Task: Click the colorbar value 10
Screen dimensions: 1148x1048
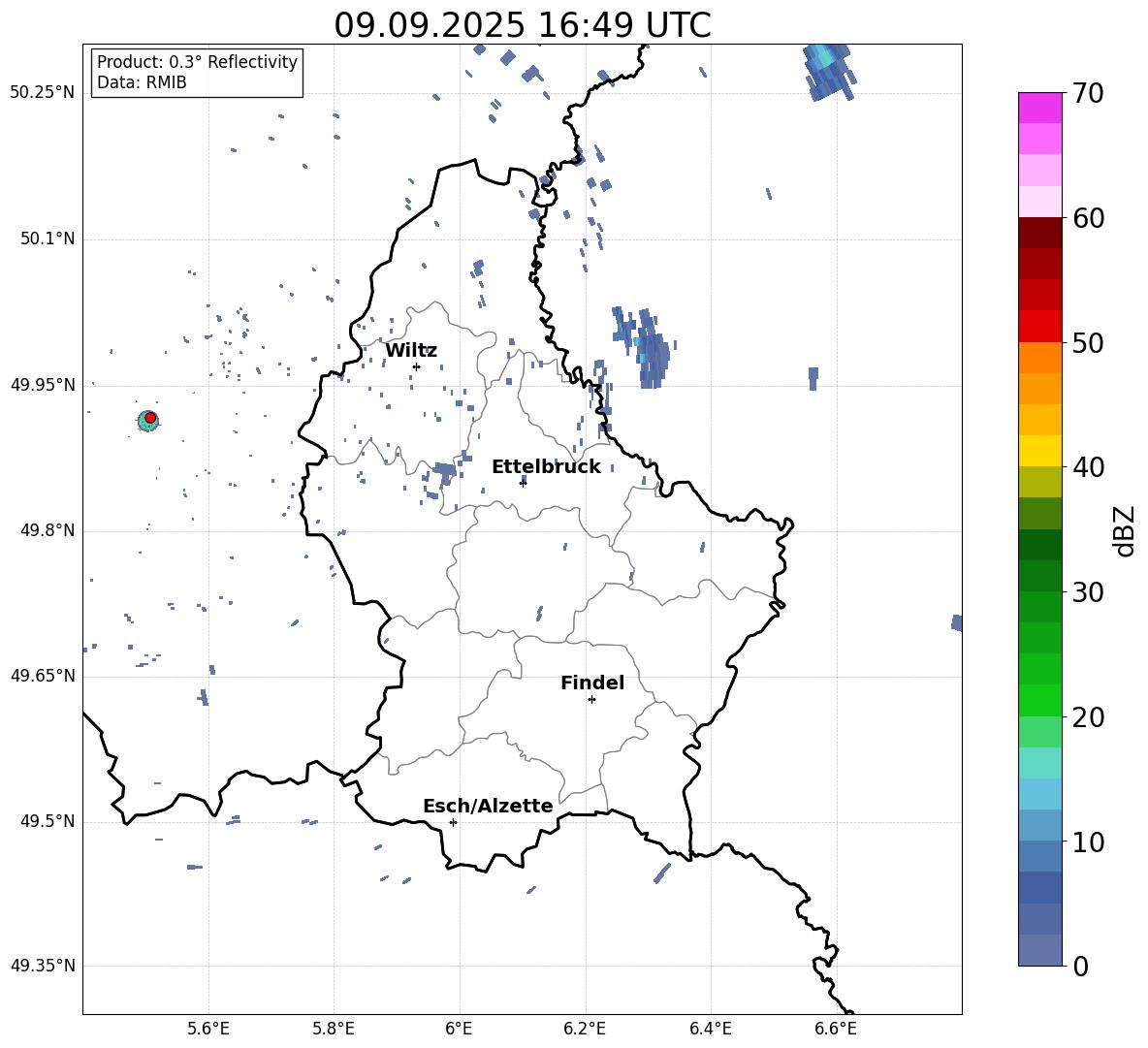Action: (x=1088, y=842)
